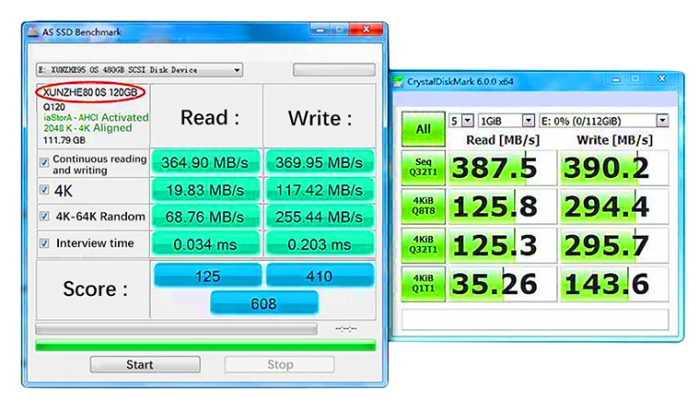Start the 4KiB Q8T8 test
Screen dimensions: 700x413
coord(423,207)
